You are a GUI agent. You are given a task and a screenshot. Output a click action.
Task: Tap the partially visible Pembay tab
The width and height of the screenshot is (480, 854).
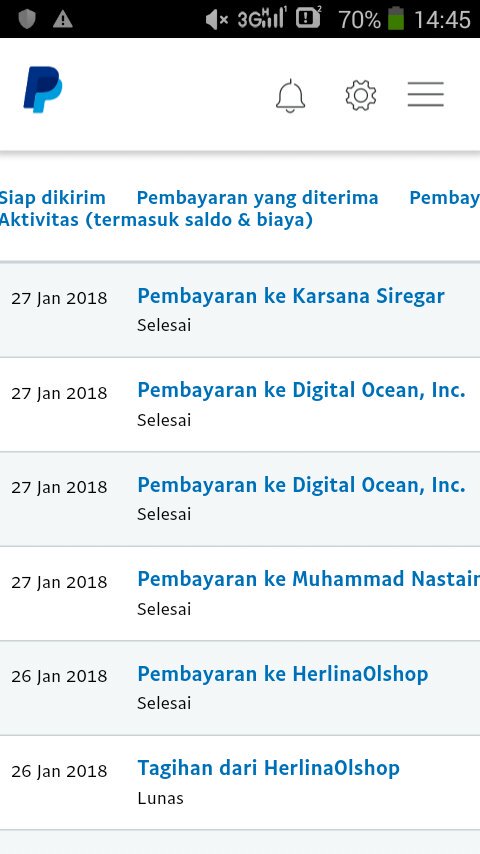click(x=445, y=198)
